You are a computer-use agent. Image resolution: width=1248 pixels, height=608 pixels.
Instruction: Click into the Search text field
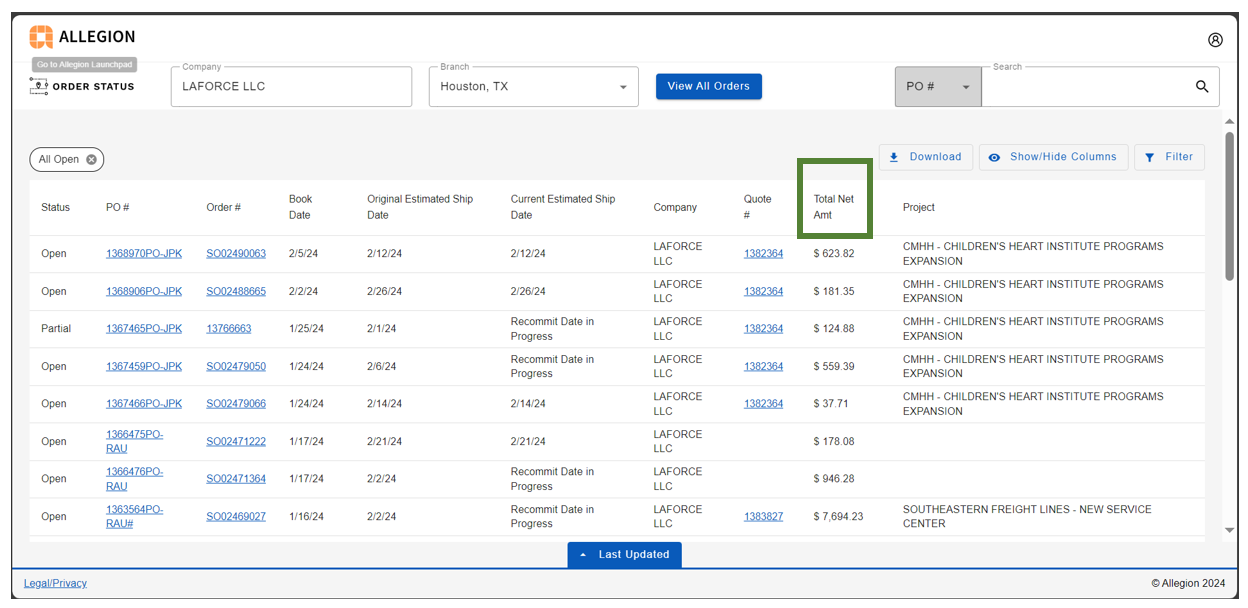[1087, 87]
